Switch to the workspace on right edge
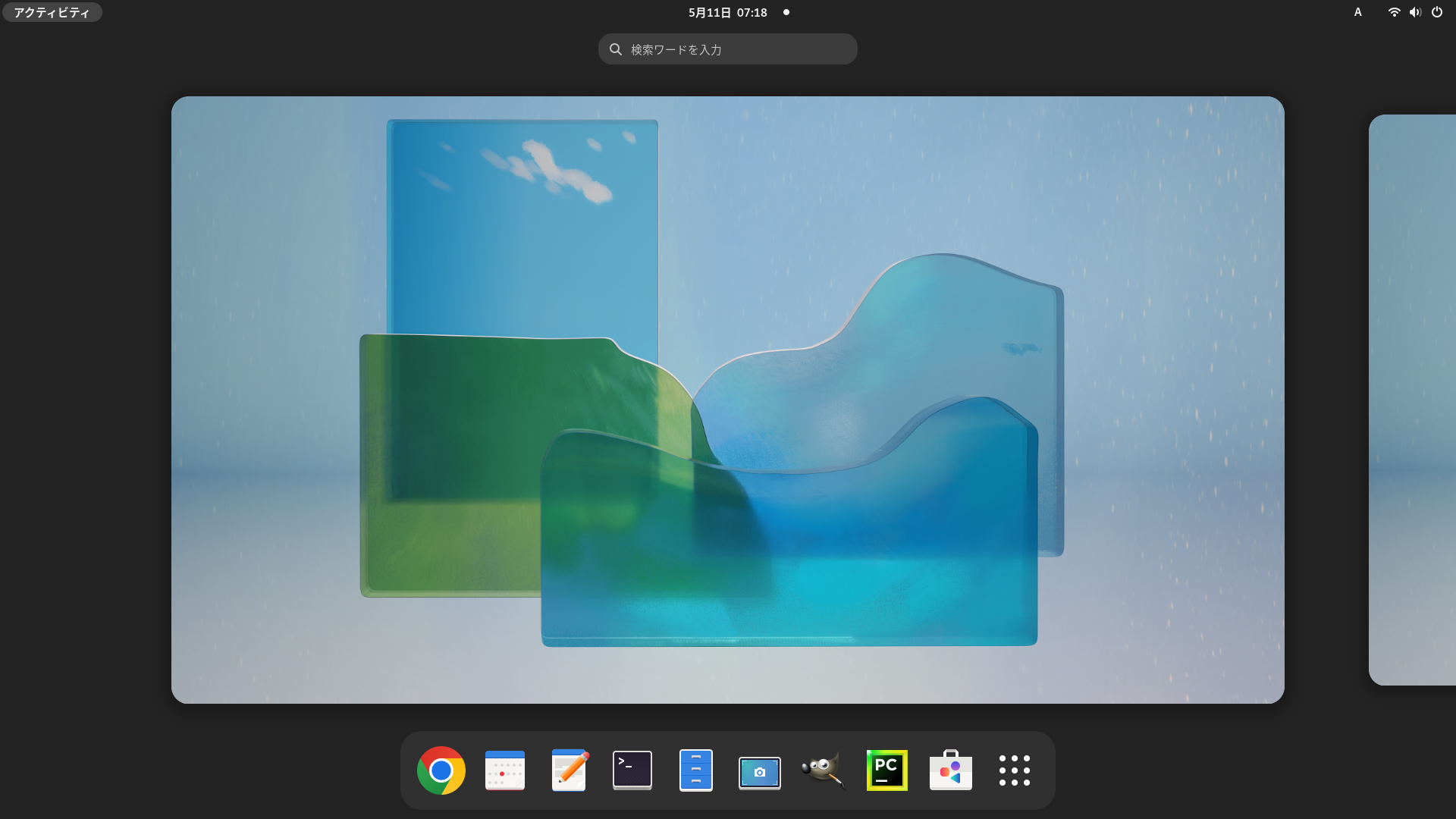Screen dimensions: 1456x819 coord(1414,400)
